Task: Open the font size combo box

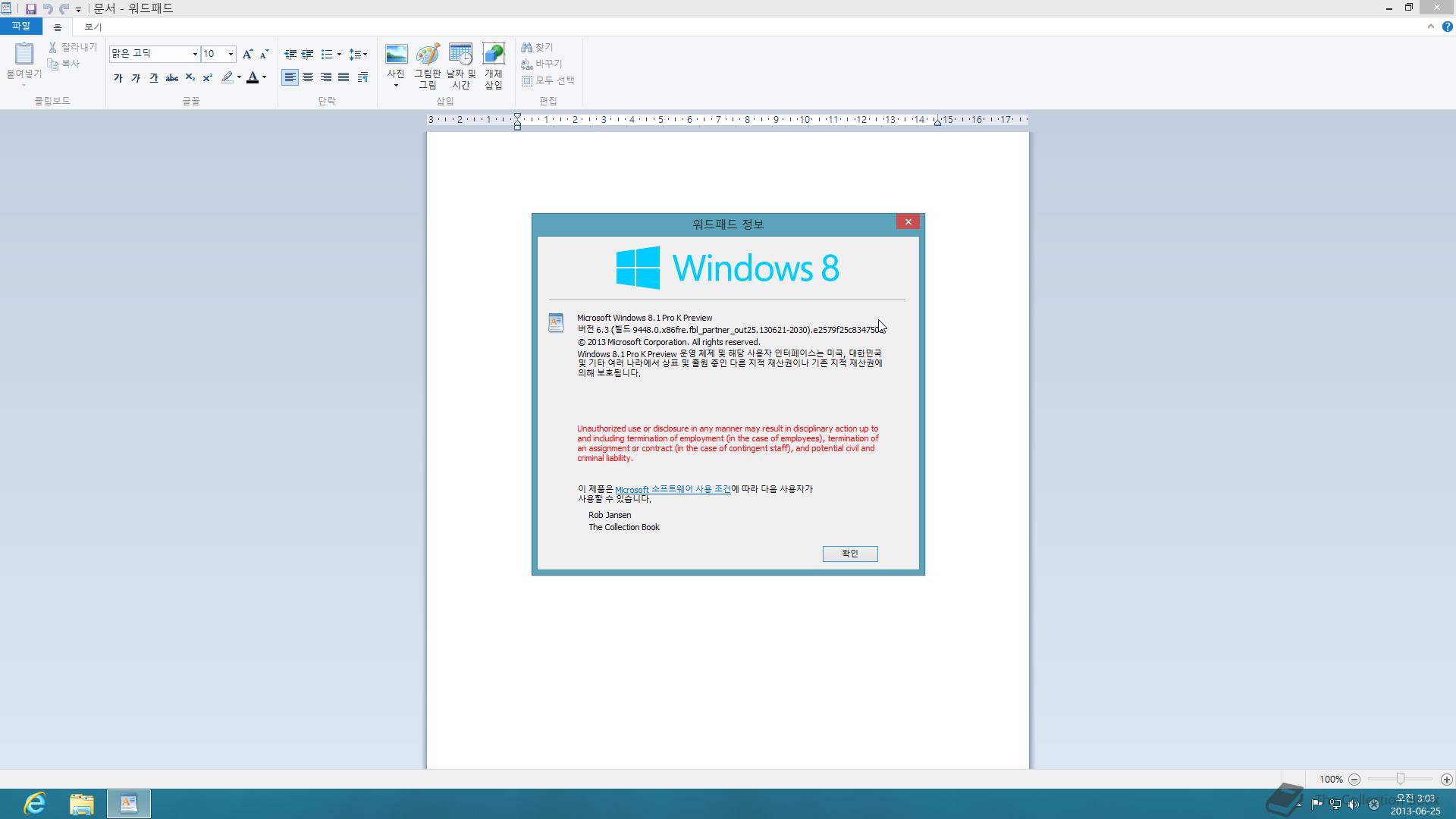Action: (x=218, y=54)
